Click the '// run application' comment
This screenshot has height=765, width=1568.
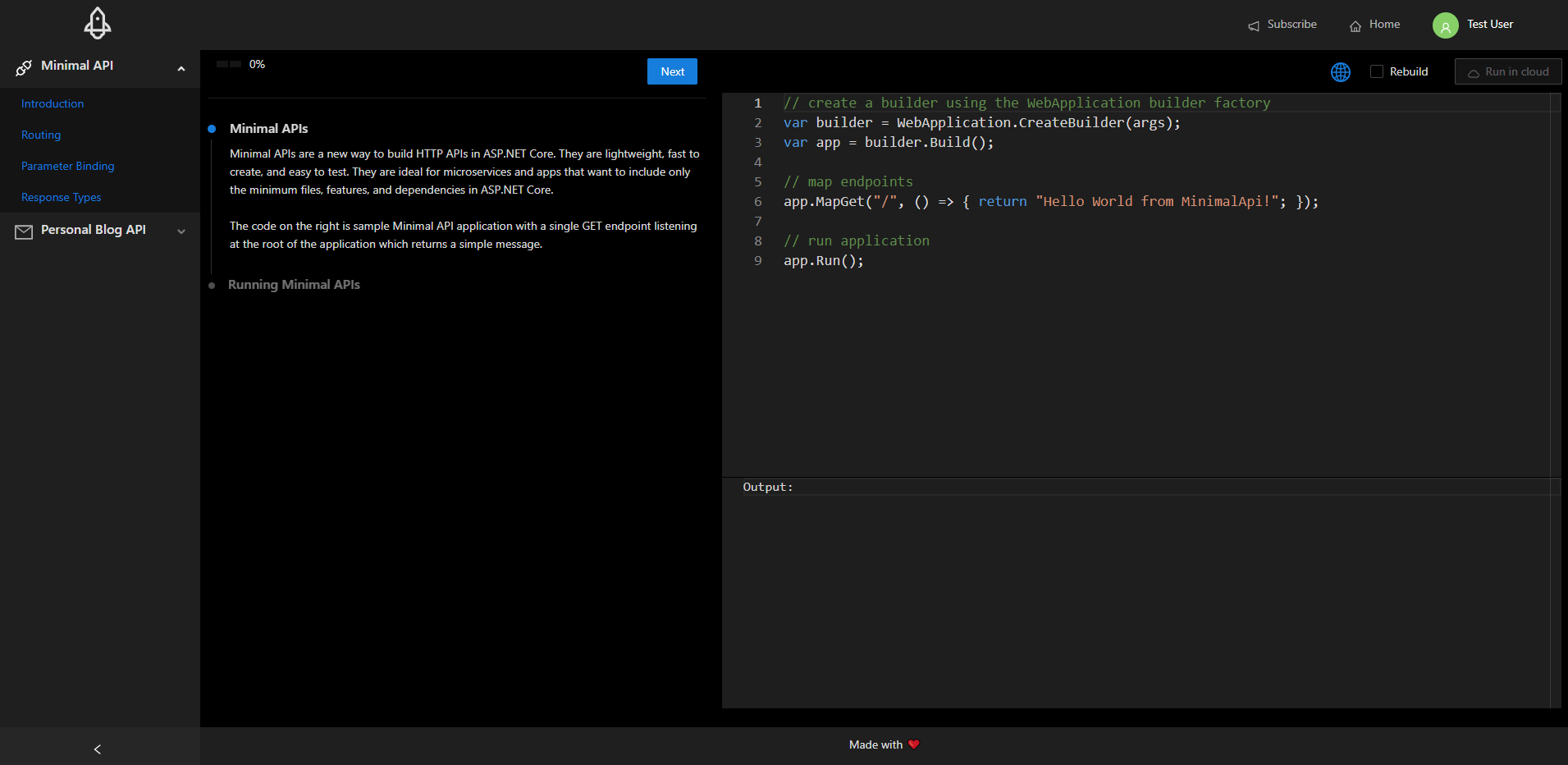coord(856,241)
